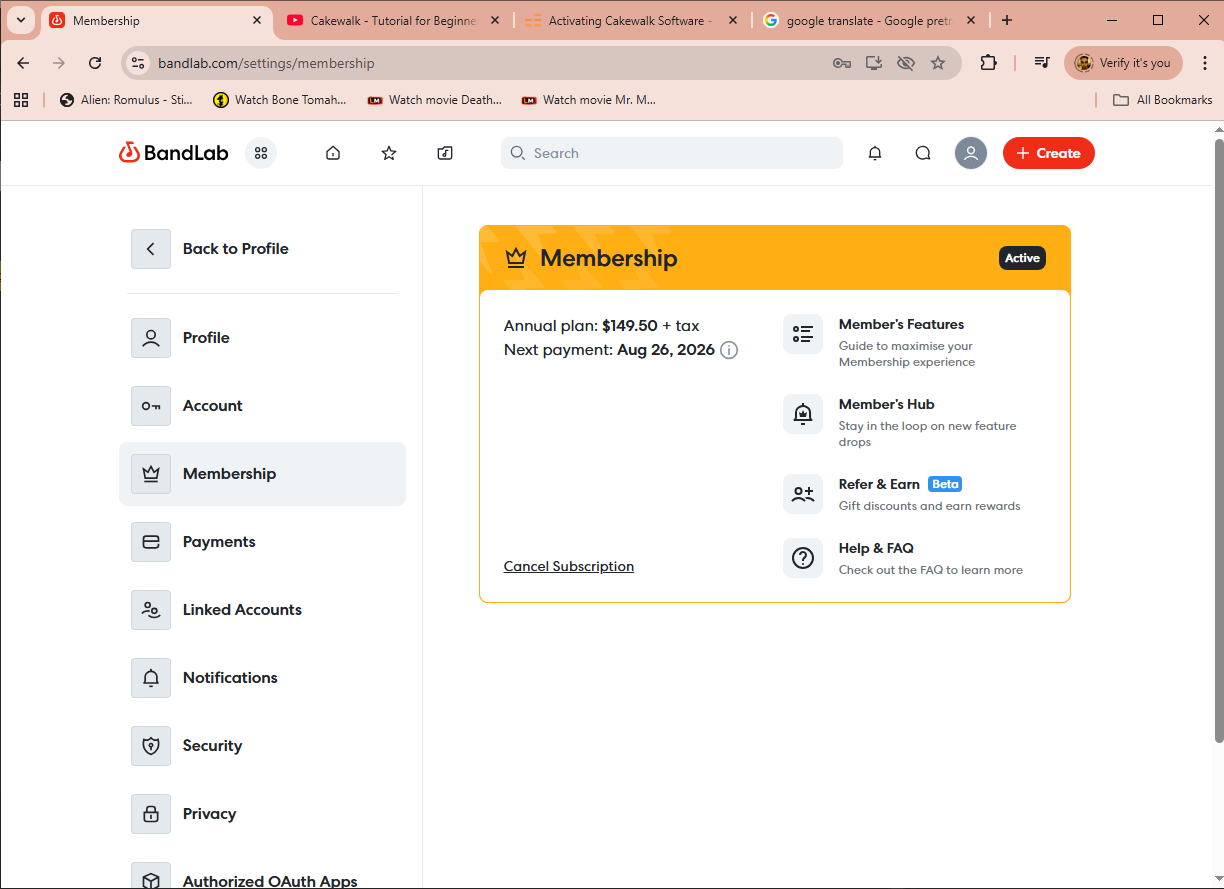Image resolution: width=1224 pixels, height=889 pixels.
Task: Click the Membership crown icon in card header
Action: click(516, 258)
